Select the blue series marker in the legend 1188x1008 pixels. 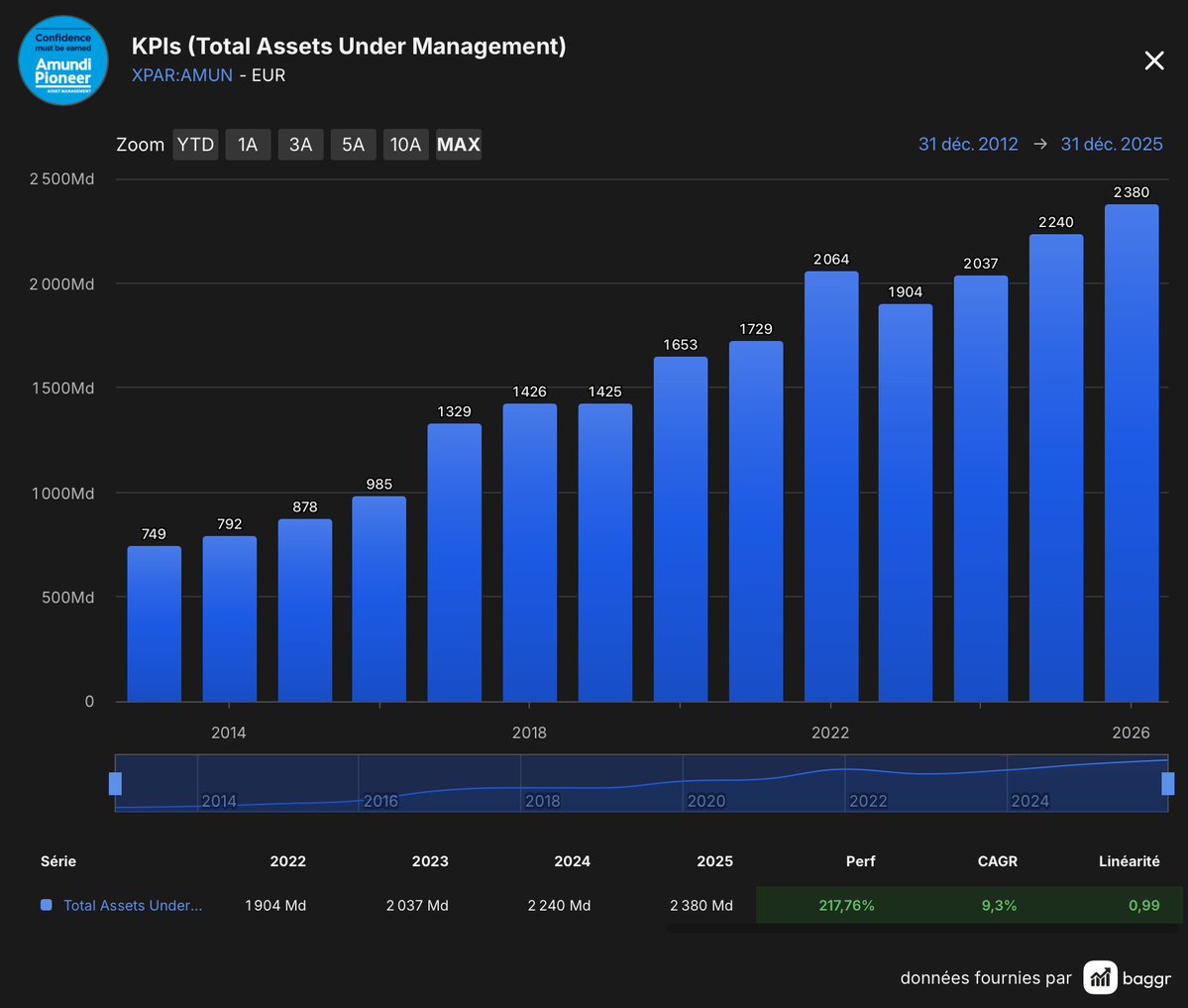click(45, 905)
